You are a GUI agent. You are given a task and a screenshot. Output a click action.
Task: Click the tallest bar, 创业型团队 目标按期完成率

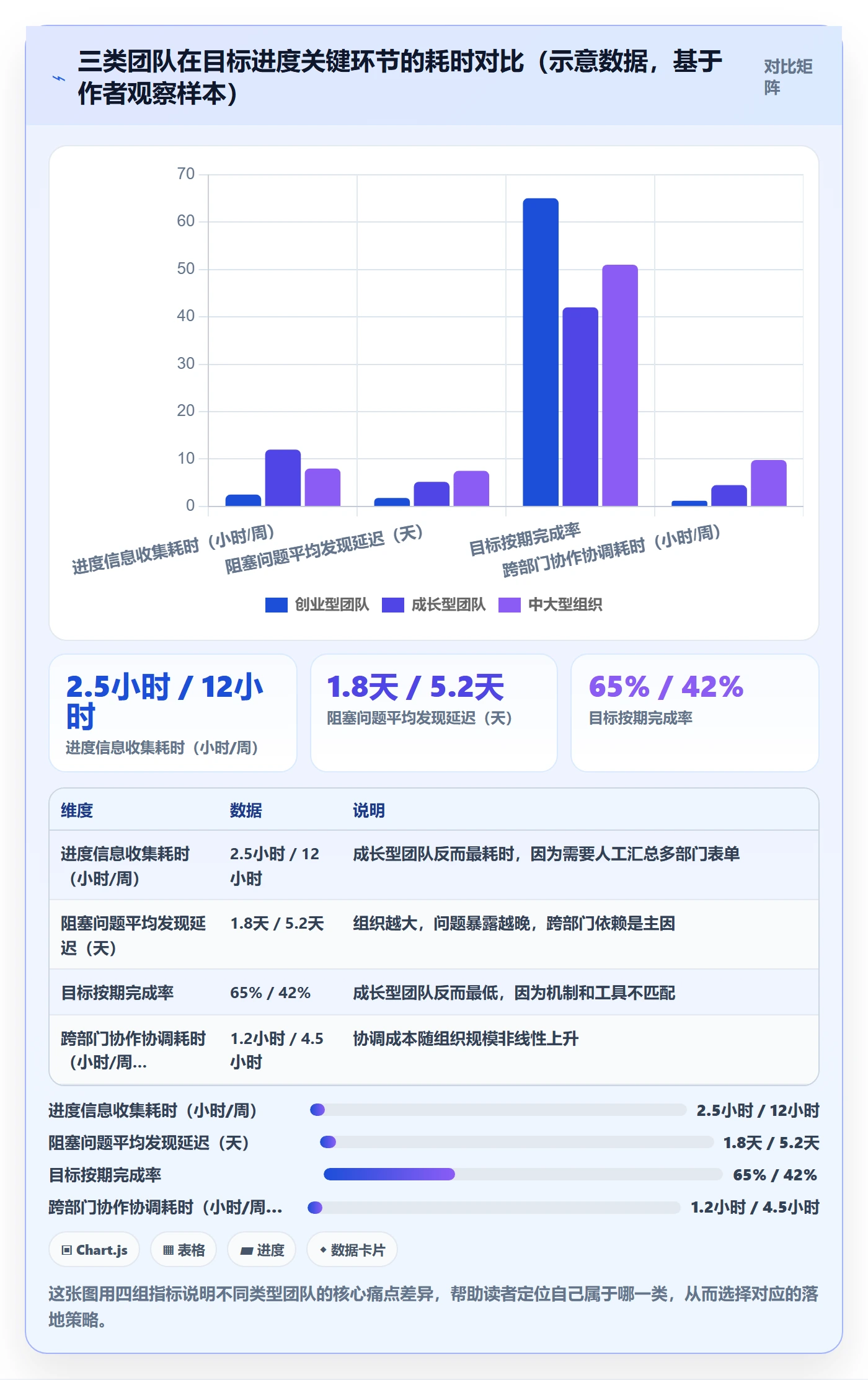pos(541,352)
